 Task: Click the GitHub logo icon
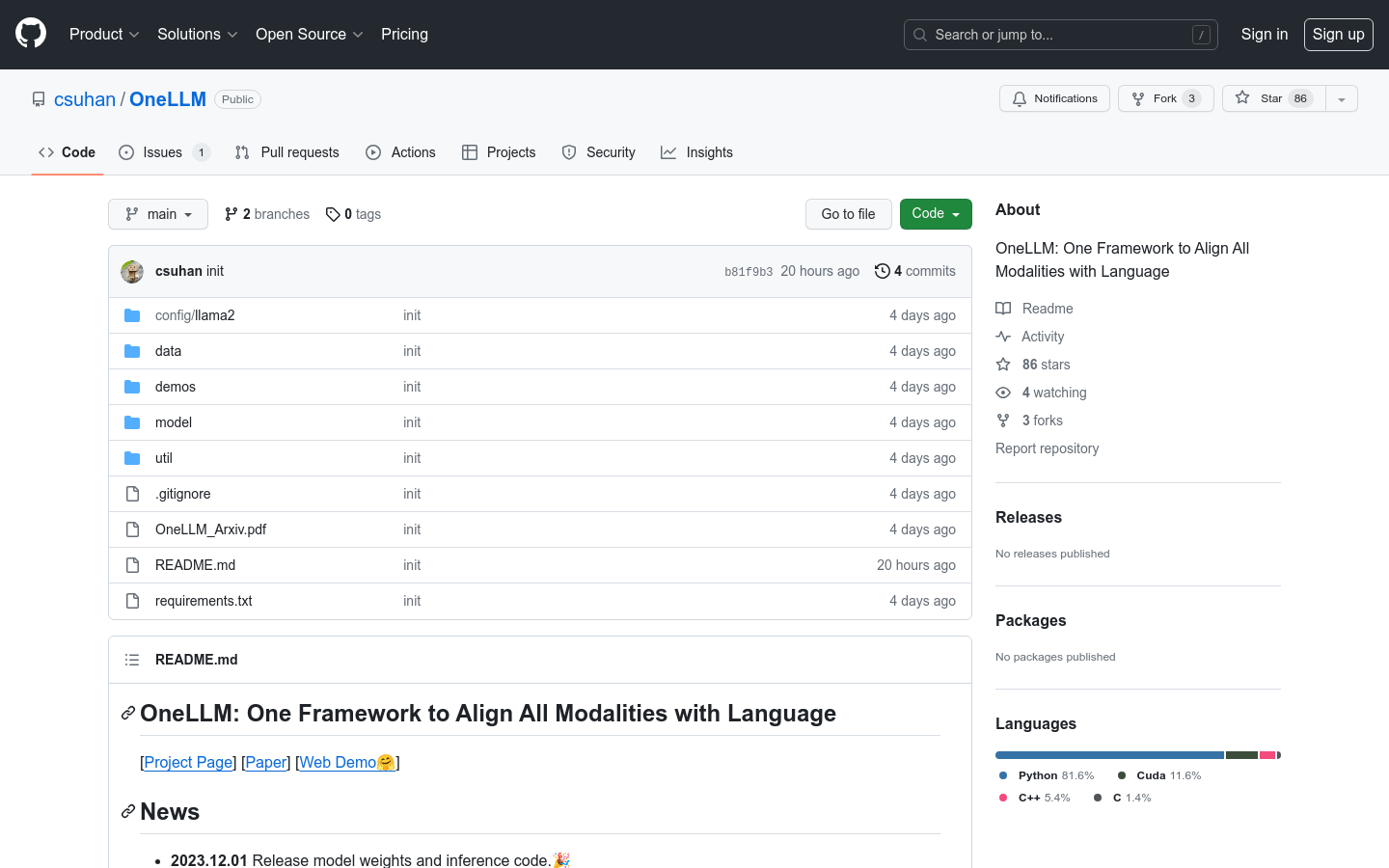point(31,34)
